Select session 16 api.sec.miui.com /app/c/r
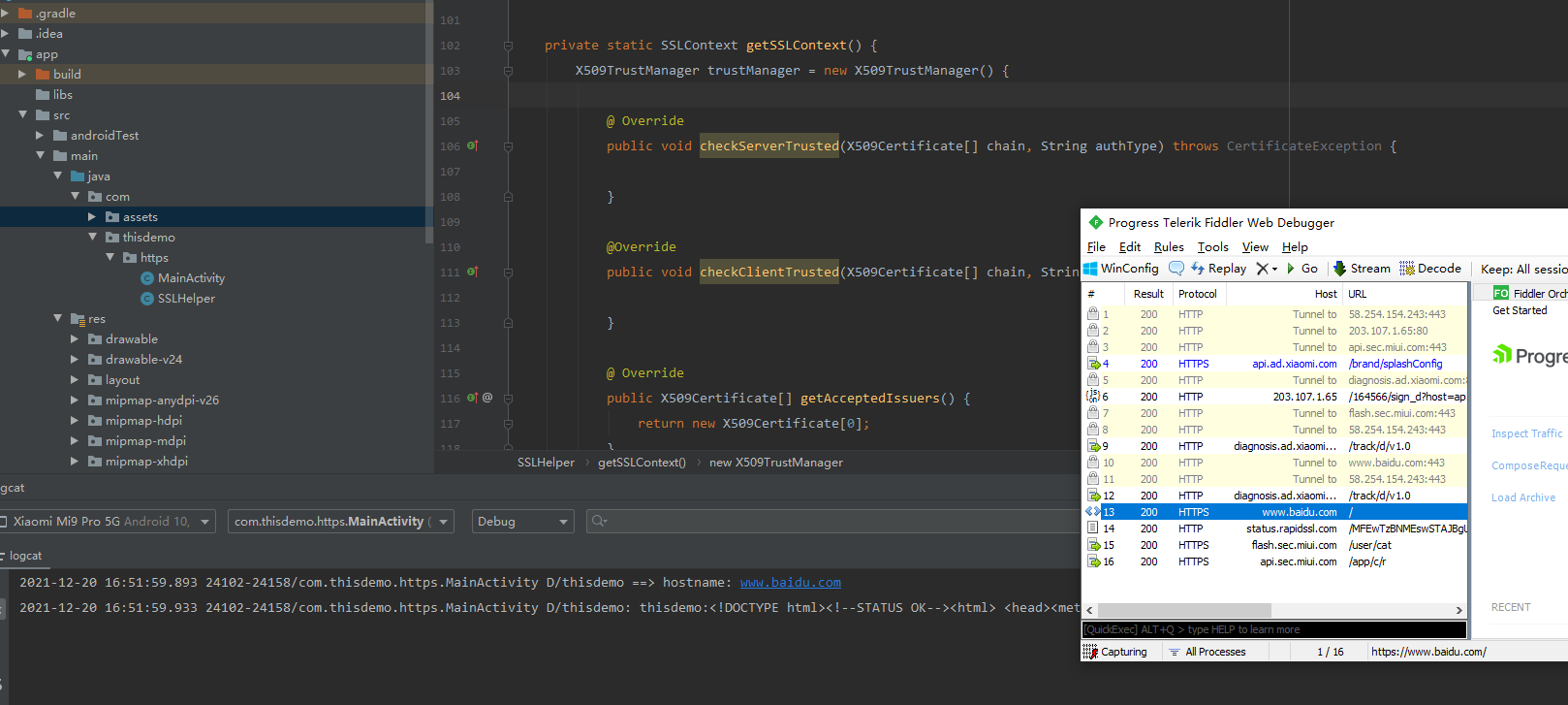The width and height of the screenshot is (1568, 705). pyautogui.click(x=1274, y=561)
